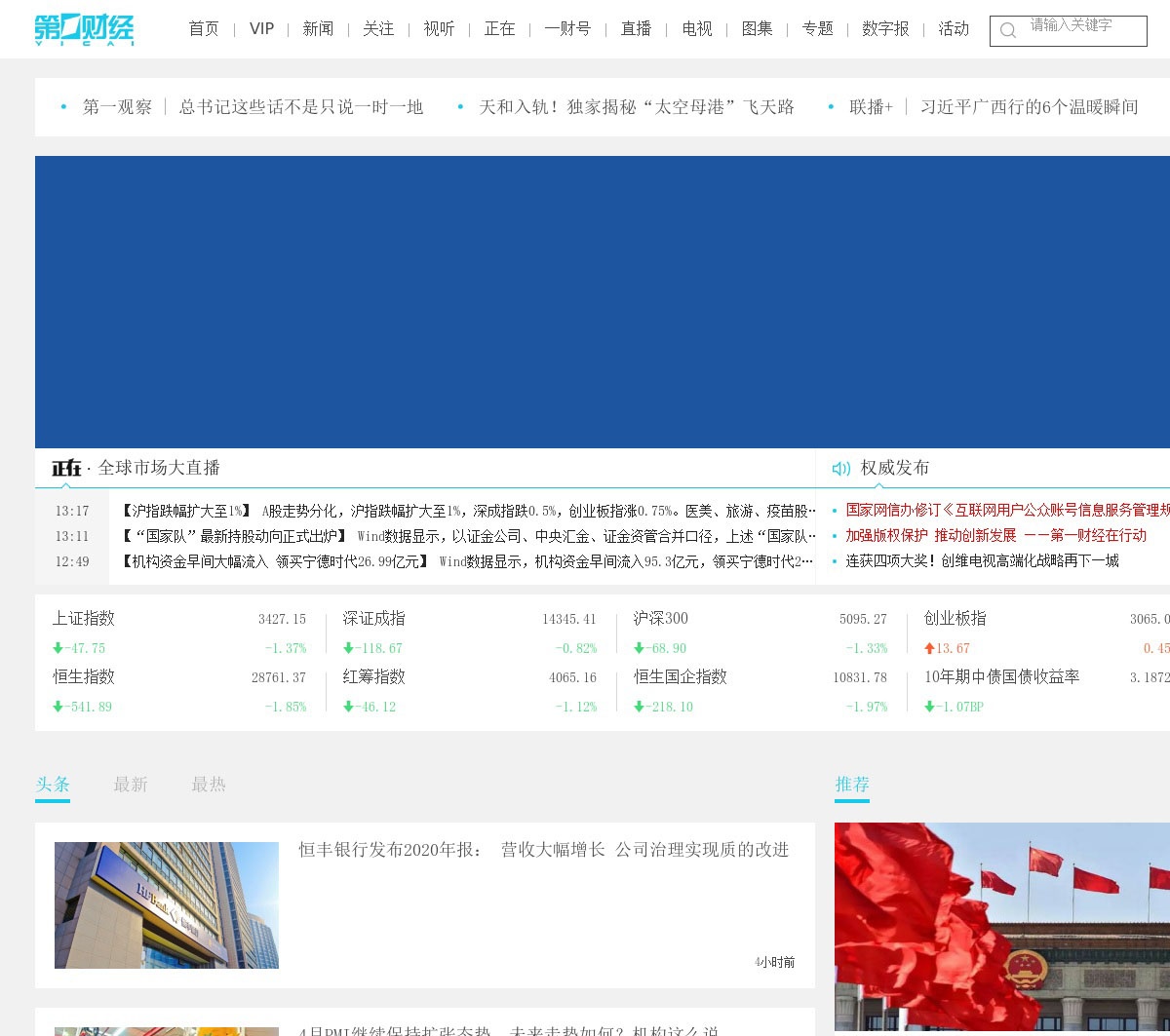
Task: Open 连获四项大奖 创维电视 link
Action: (982, 560)
